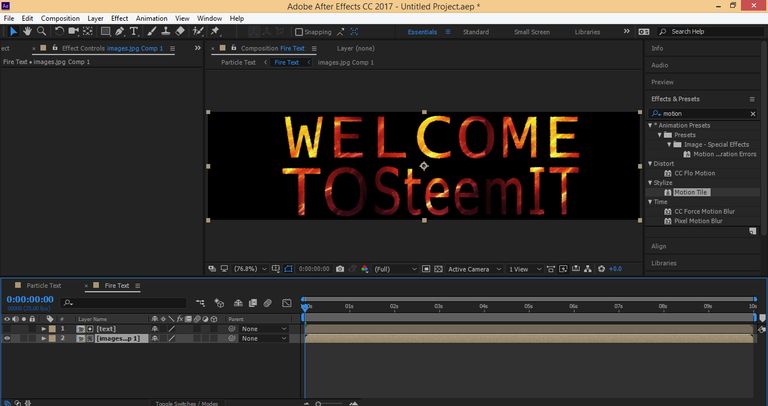Toggle mask and shape path visibility
This screenshot has height=406, width=768.
(x=288, y=269)
